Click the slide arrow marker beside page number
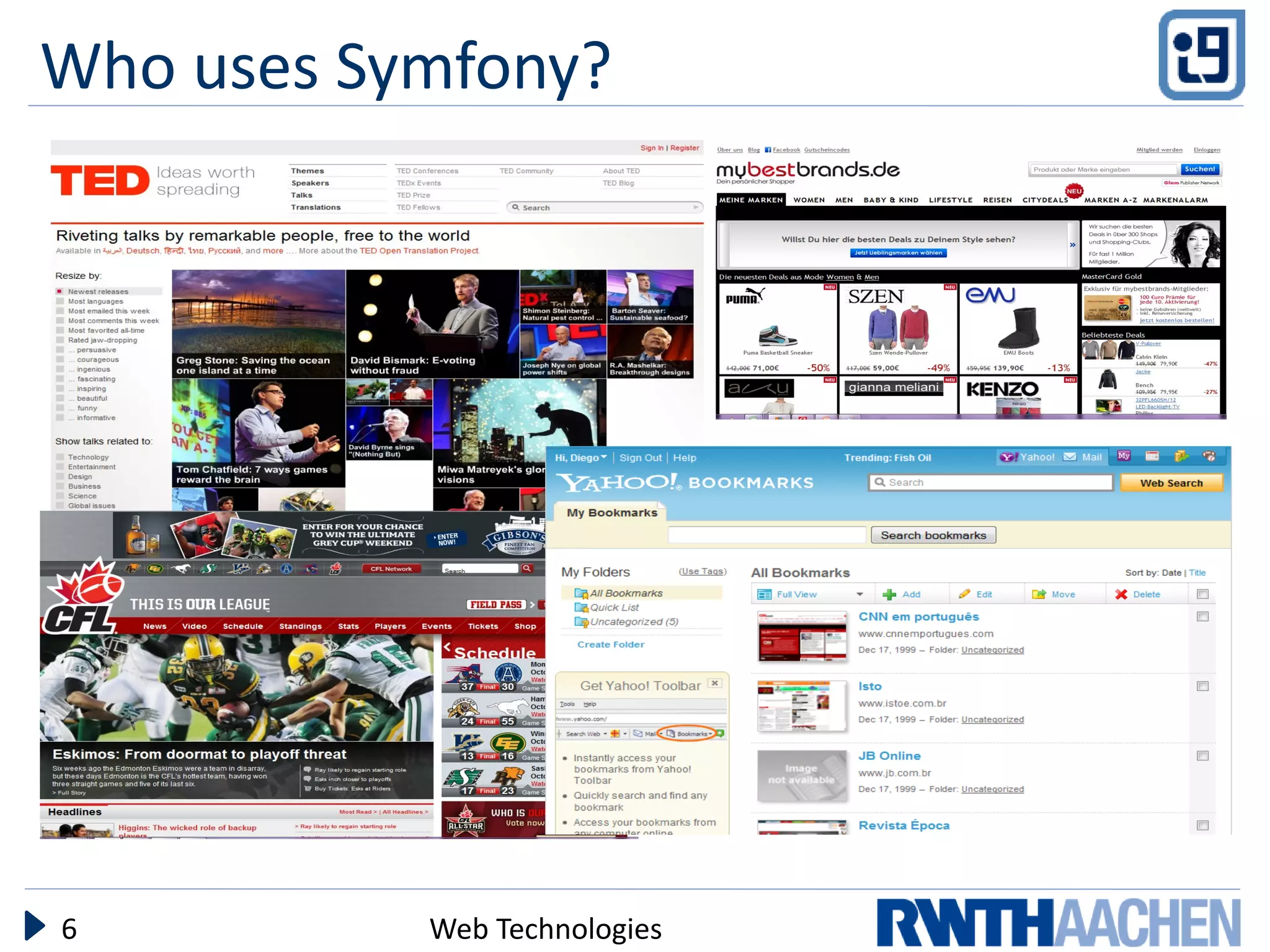The width and height of the screenshot is (1270, 952). click(x=35, y=925)
